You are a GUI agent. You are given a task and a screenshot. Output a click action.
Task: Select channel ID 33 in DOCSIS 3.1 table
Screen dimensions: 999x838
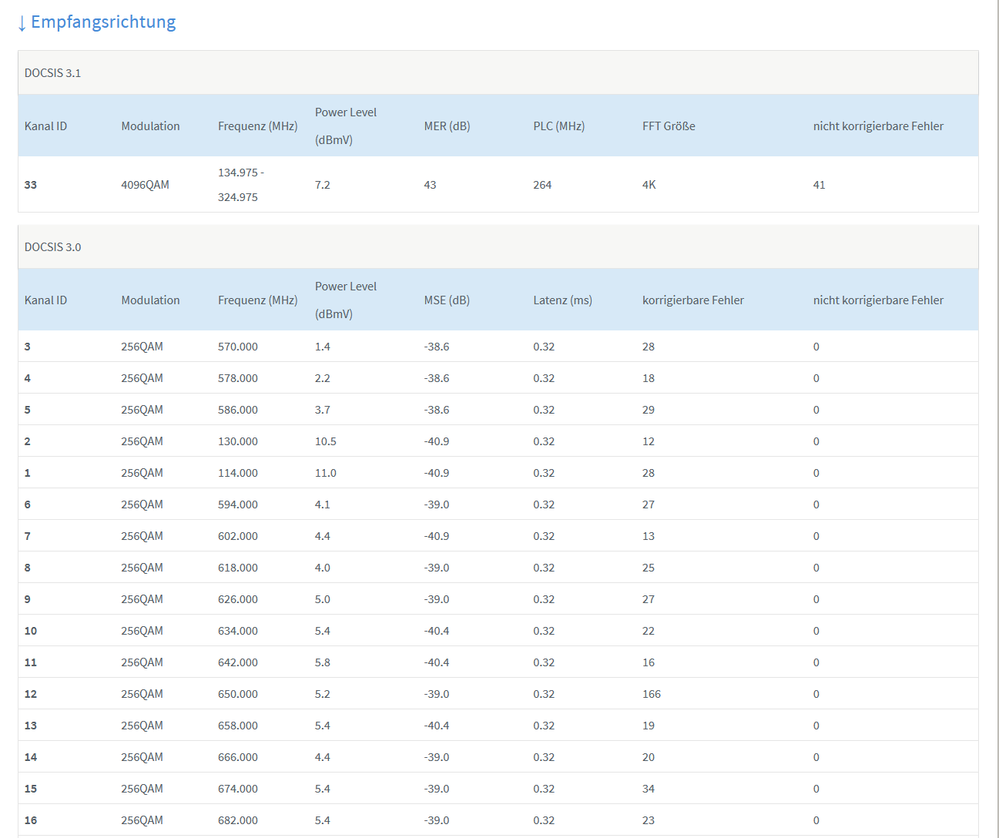coord(31,185)
